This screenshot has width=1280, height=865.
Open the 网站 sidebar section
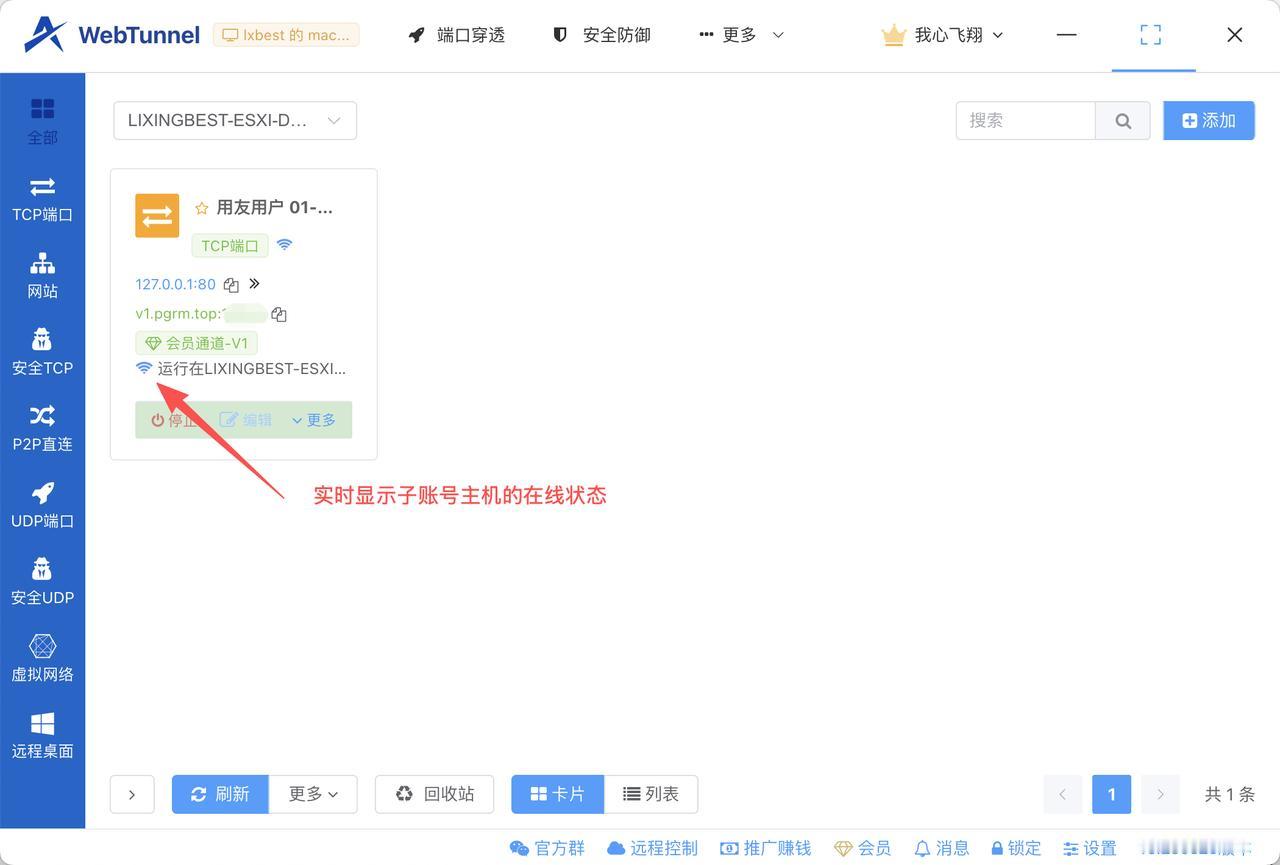[x=42, y=276]
